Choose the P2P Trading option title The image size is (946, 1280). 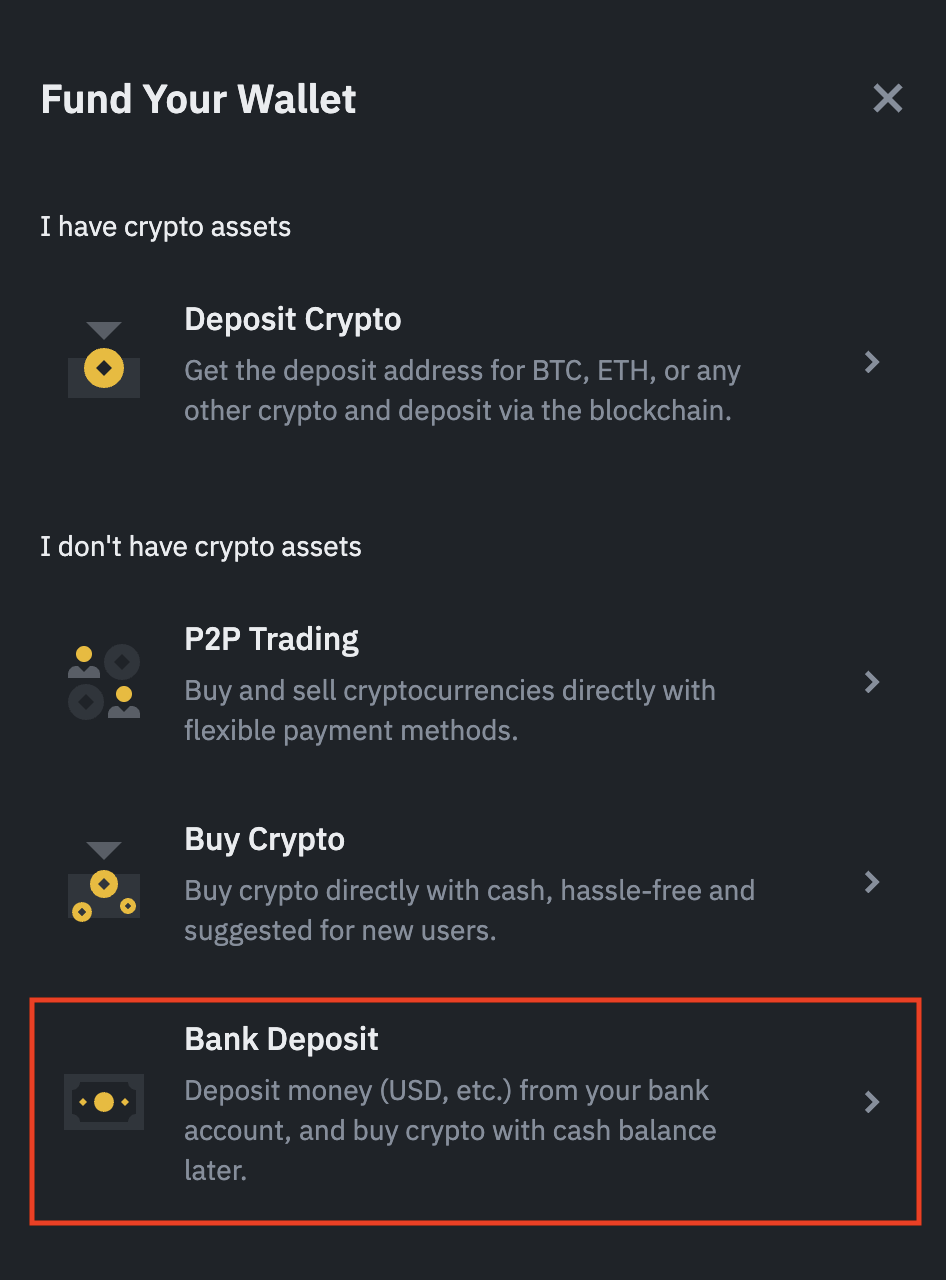272,639
